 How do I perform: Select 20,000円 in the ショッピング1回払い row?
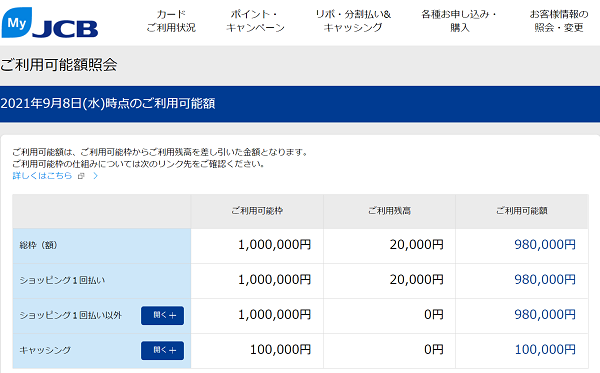(417, 280)
